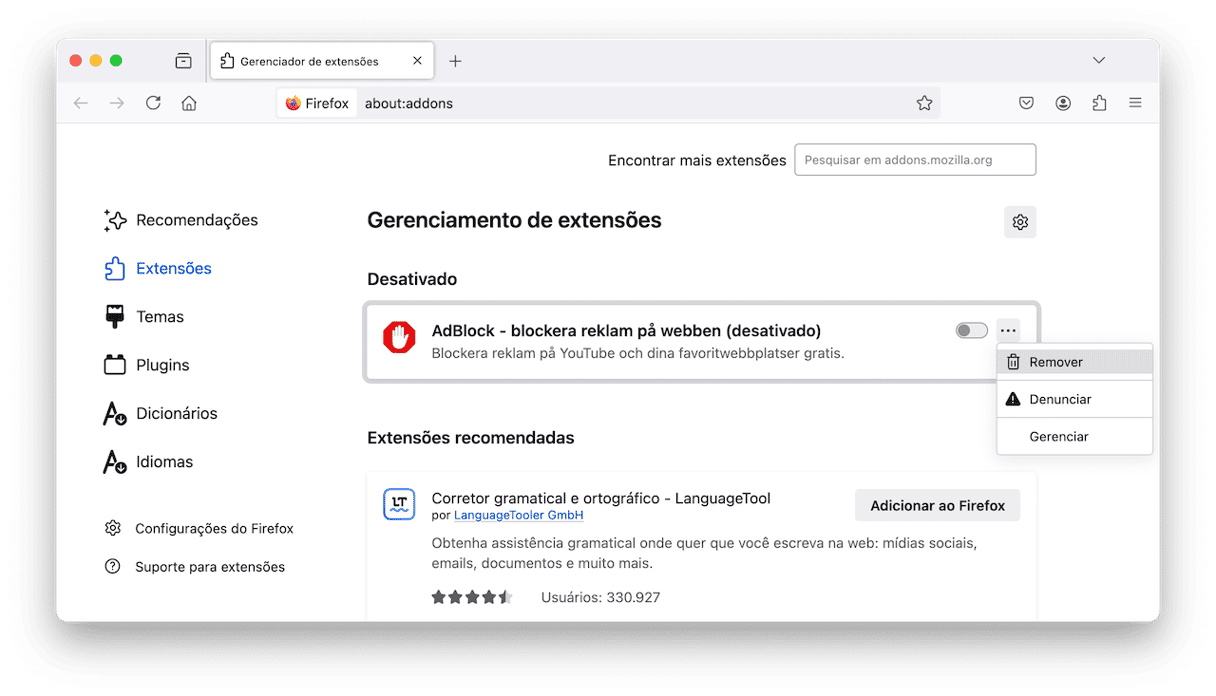The width and height of the screenshot is (1216, 696).
Task: Close the Gerenciador de extensões tab
Action: pos(417,61)
